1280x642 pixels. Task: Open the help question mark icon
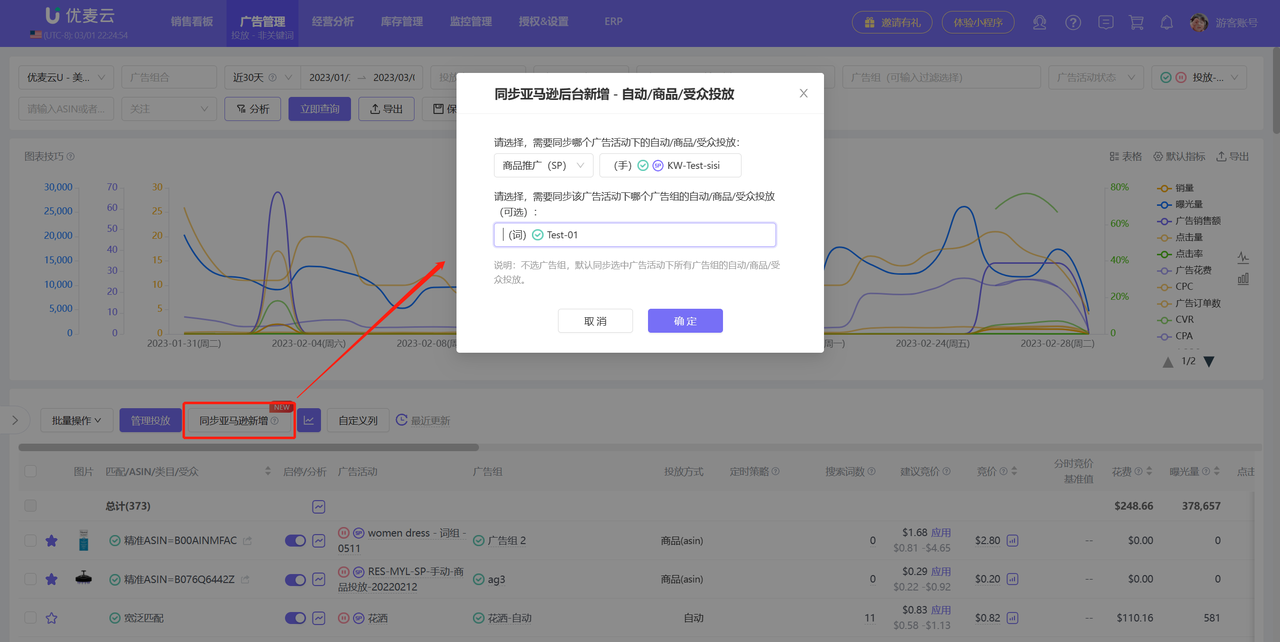point(1073,22)
